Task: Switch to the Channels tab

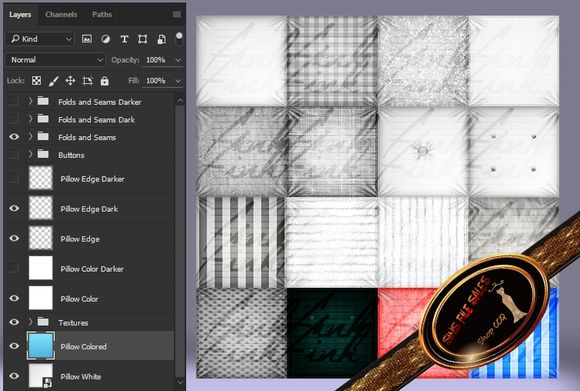Action: coord(61,14)
